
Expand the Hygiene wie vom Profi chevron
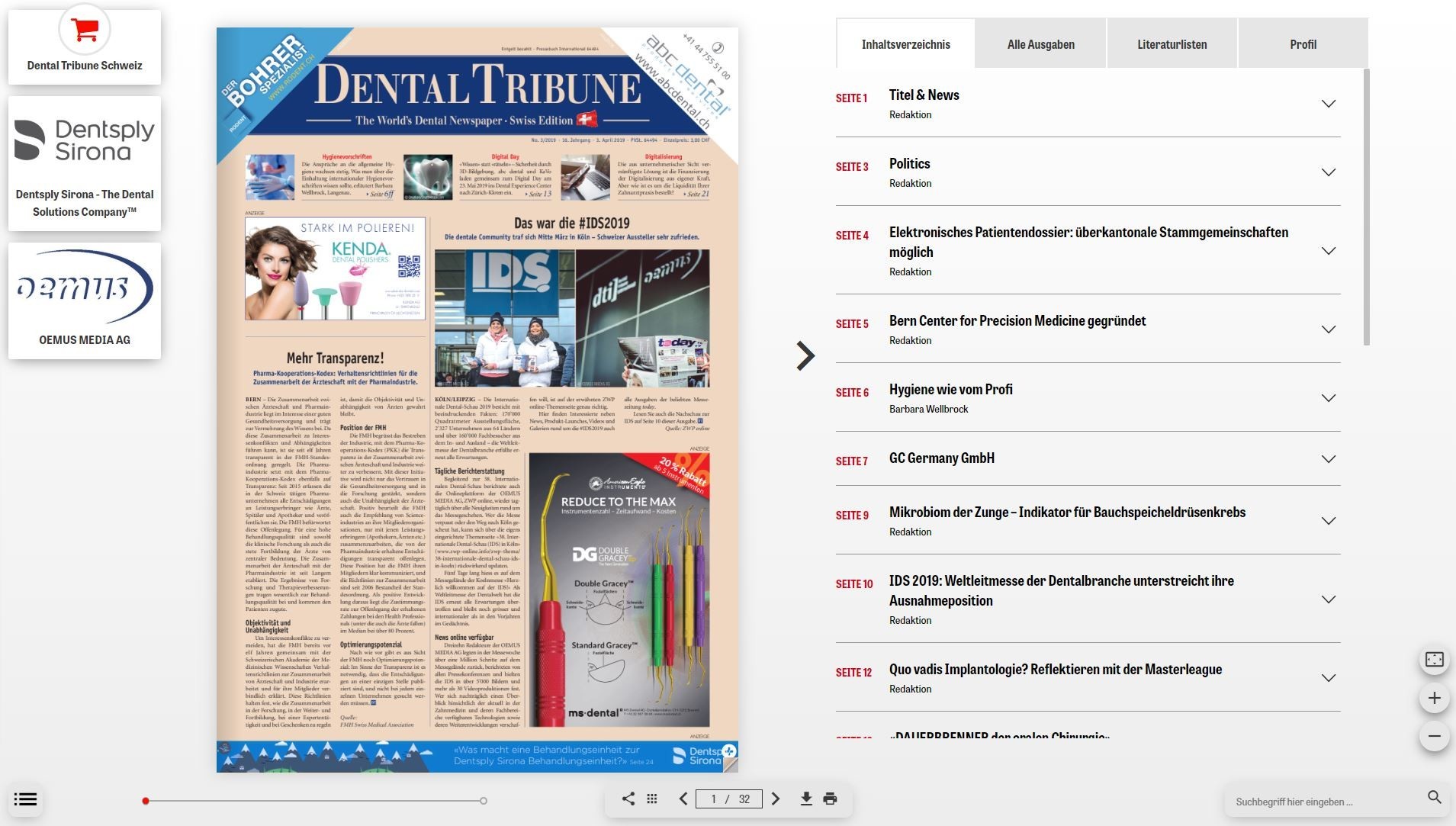pyautogui.click(x=1329, y=398)
